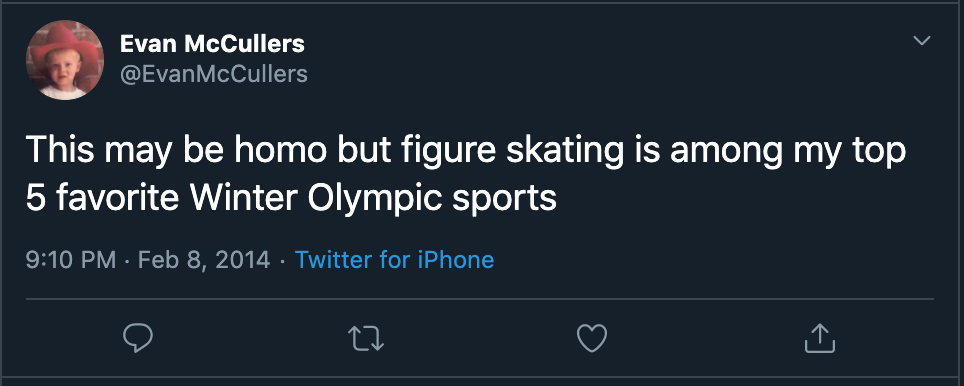Open the @EvanMcCullers handle link
This screenshot has width=964, height=386.
click(x=213, y=74)
